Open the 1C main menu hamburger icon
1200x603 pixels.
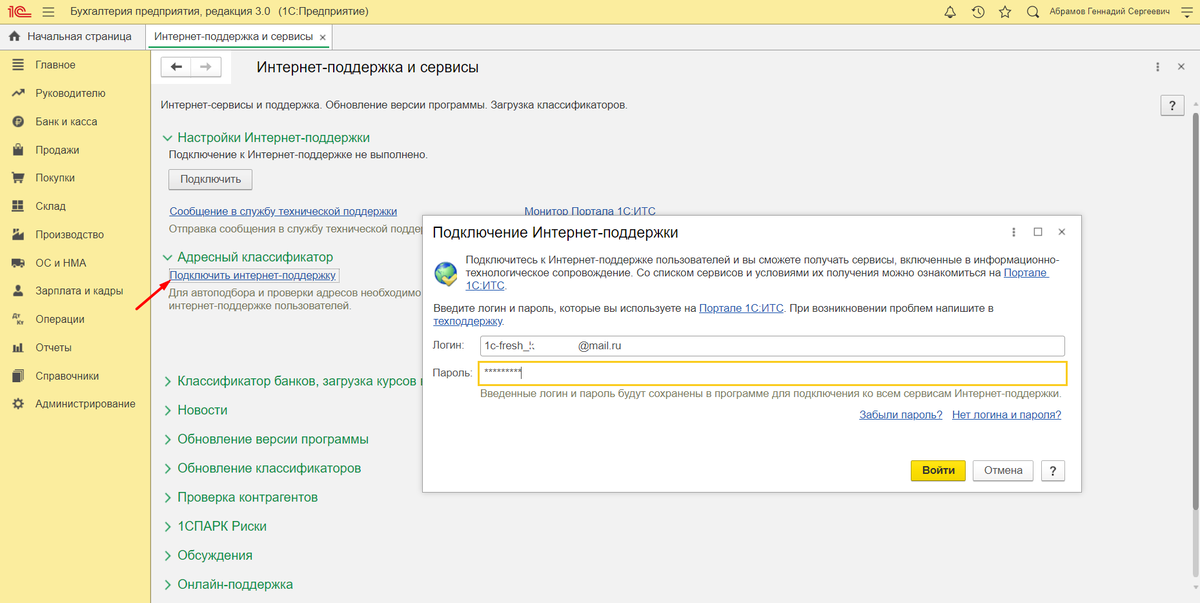coord(48,12)
